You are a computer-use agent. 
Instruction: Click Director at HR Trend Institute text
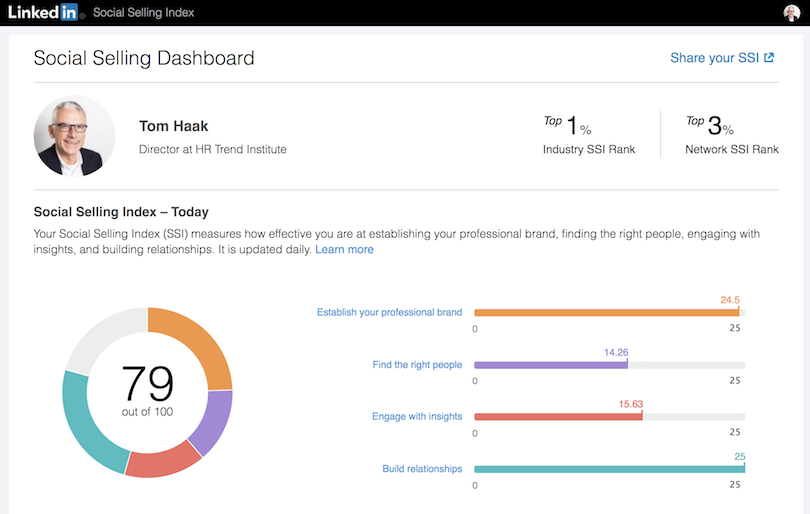212,149
